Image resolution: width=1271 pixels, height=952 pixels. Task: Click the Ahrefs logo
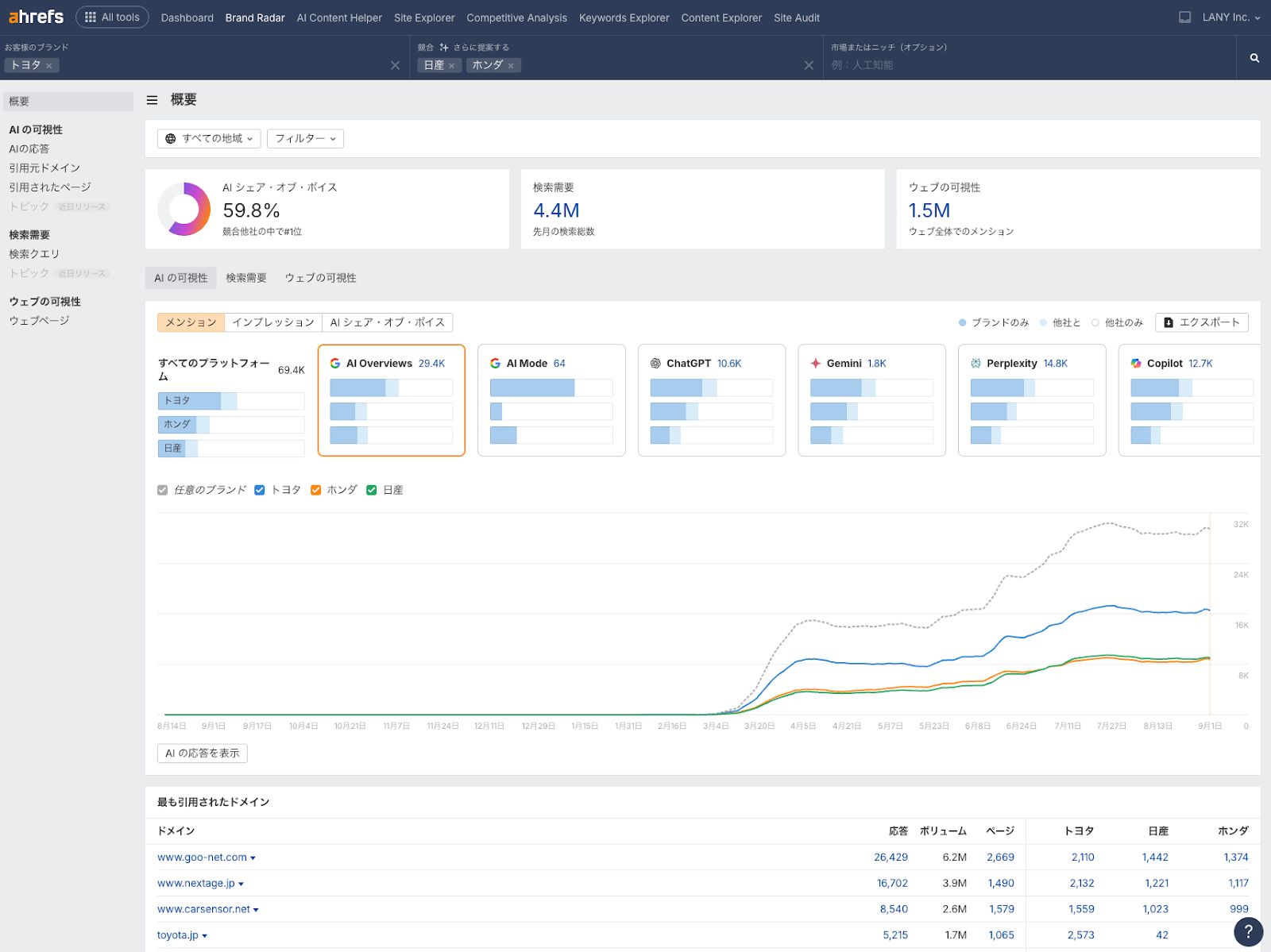[36, 17]
